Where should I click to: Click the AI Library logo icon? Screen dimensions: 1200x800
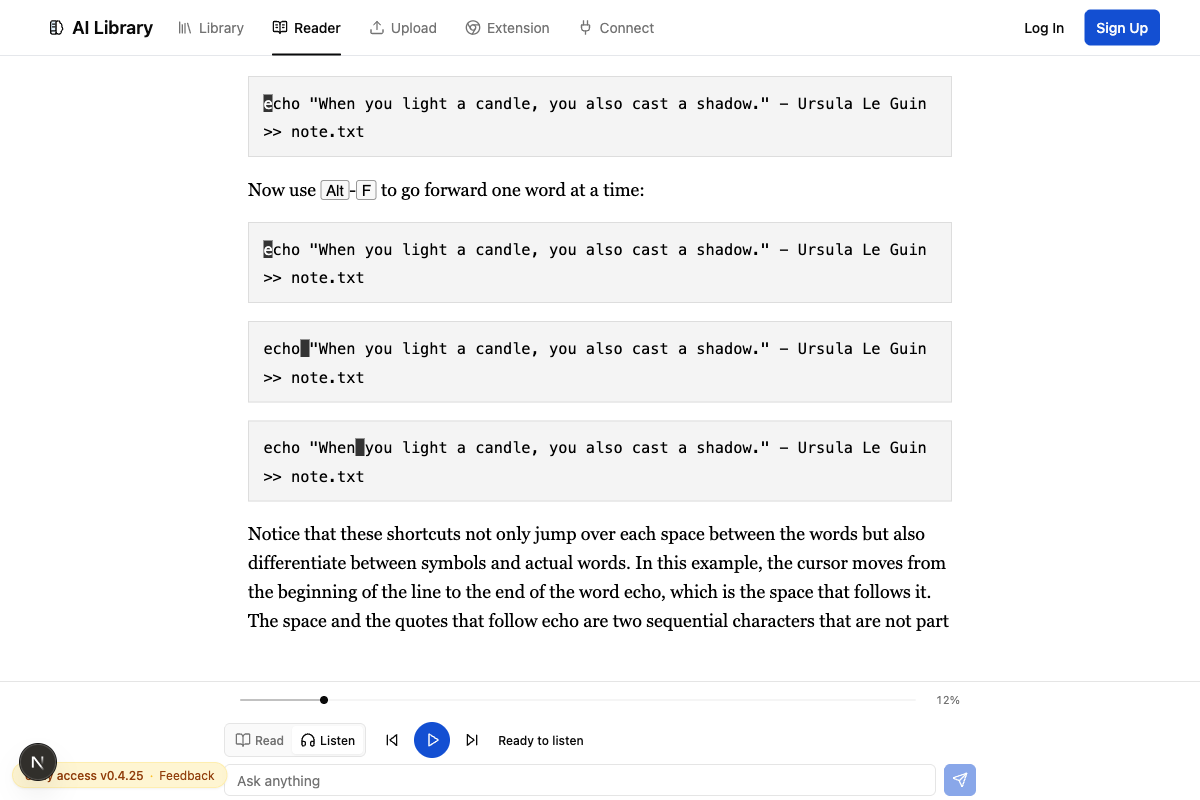(x=56, y=28)
